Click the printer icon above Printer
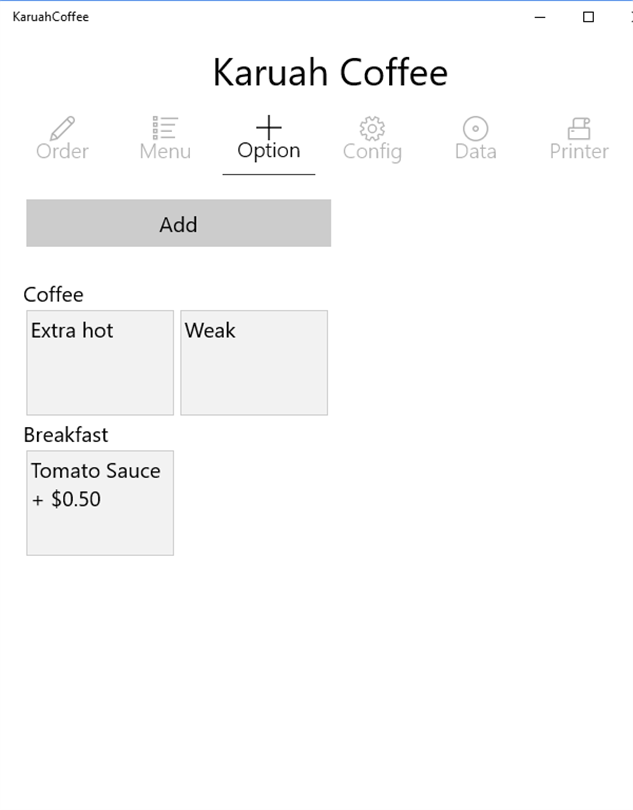Screen dimensions: 633x810 tap(579, 128)
